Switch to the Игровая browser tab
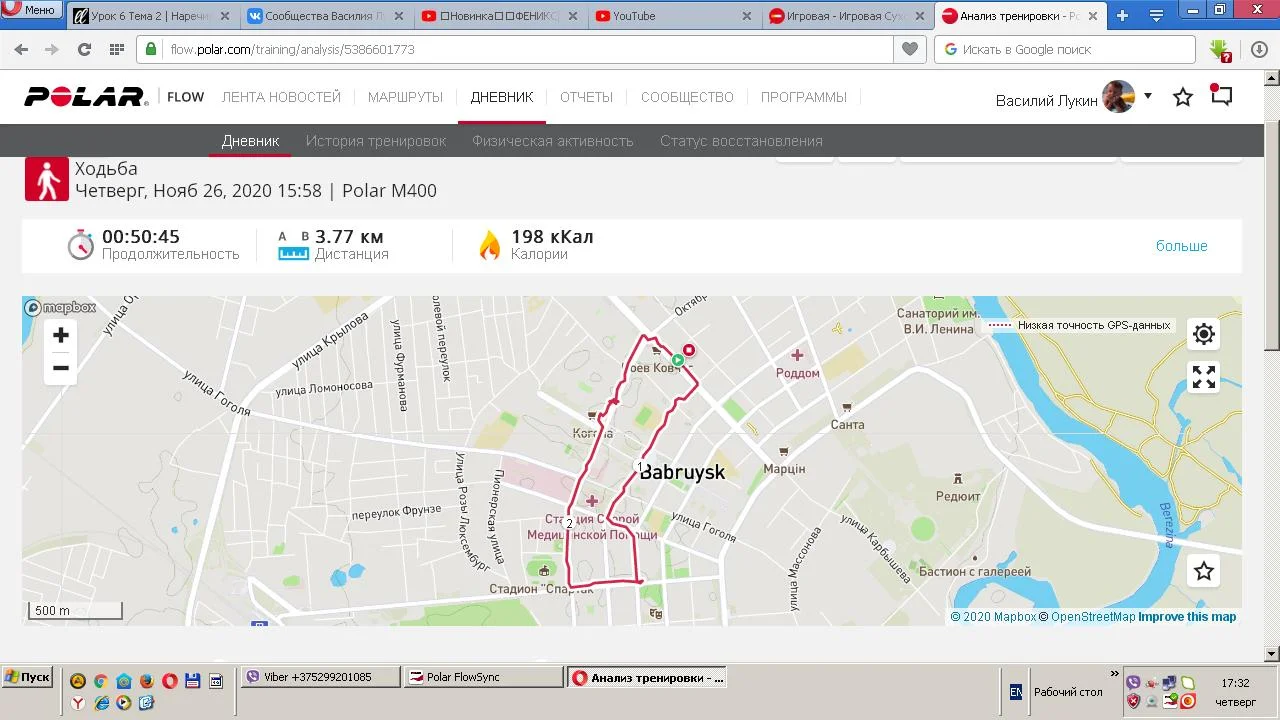The height and width of the screenshot is (720, 1280). [x=847, y=16]
